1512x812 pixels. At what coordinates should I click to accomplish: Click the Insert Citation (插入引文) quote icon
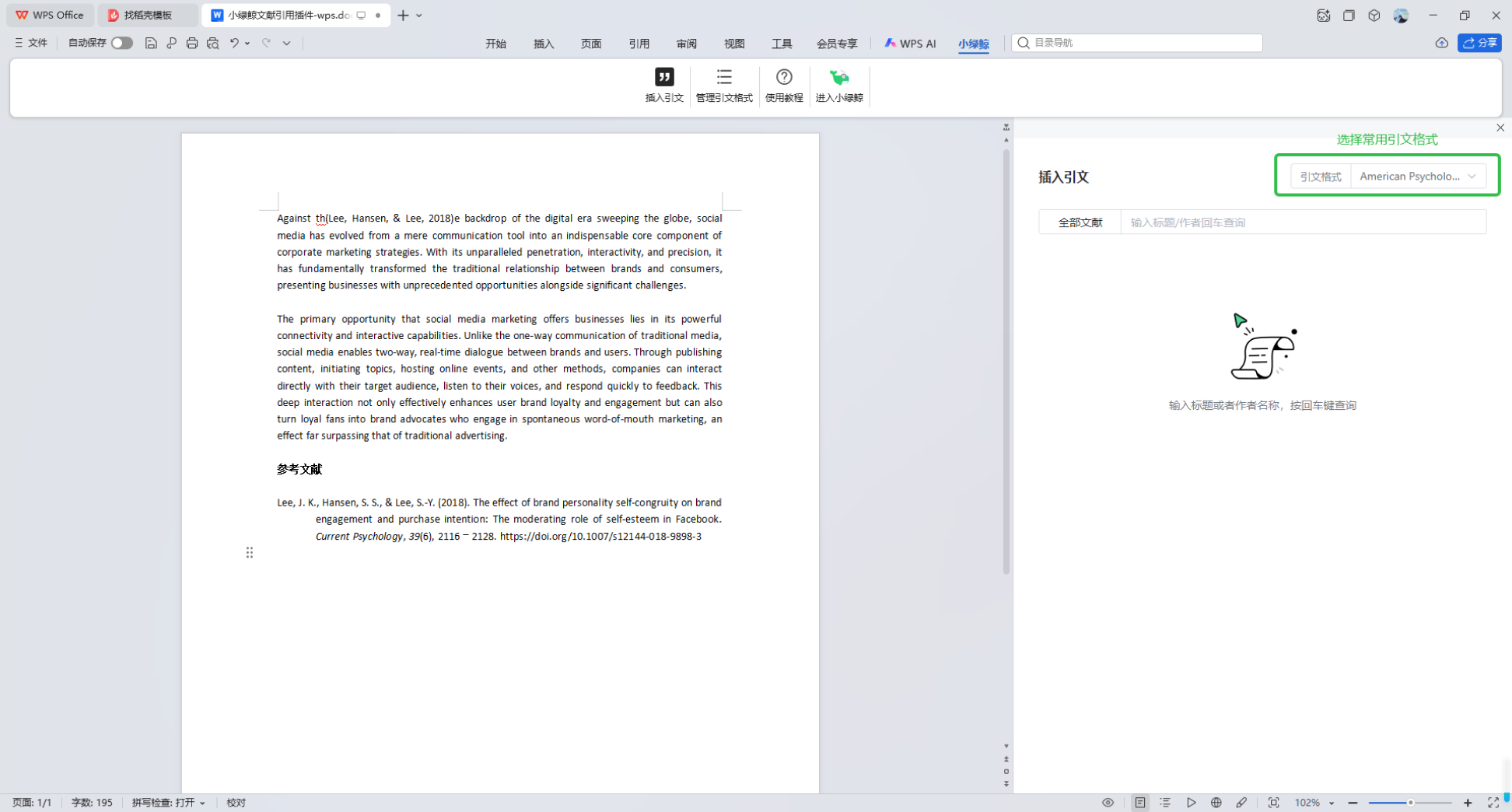pyautogui.click(x=663, y=77)
